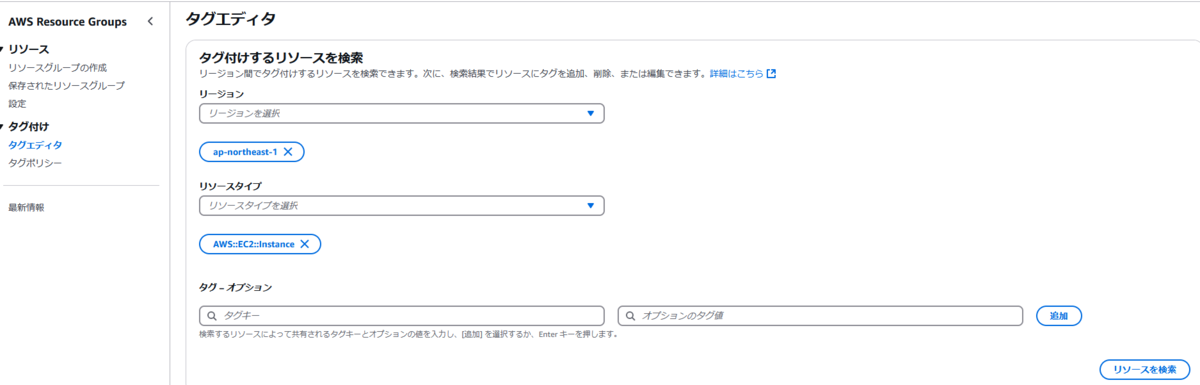Click the AWS Resource Groups sidebar title
The image size is (1200, 385).
point(67,21)
